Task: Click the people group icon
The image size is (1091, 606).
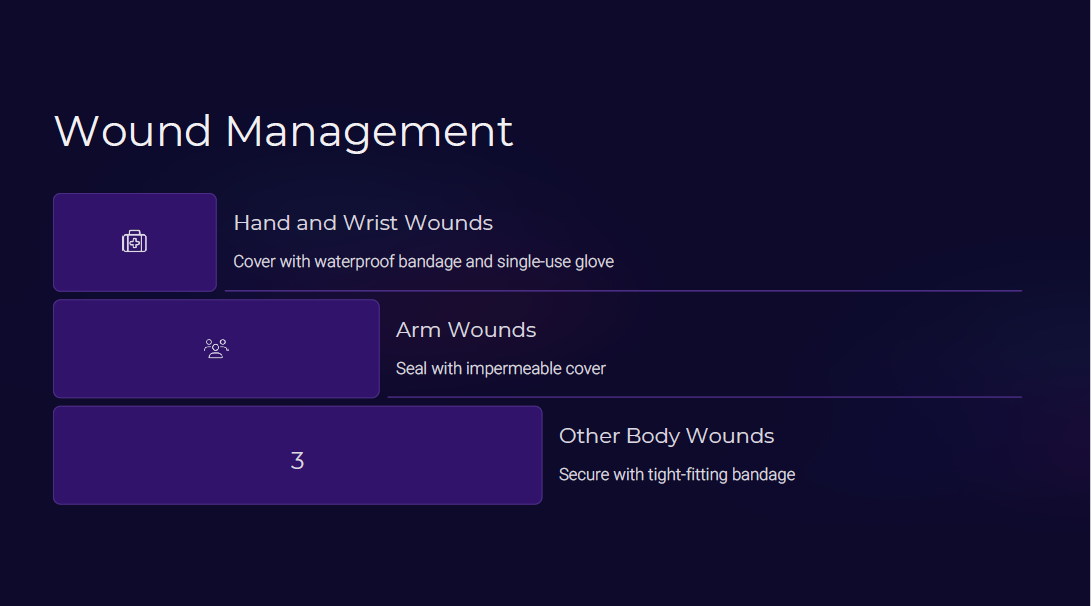Action: pyautogui.click(x=216, y=348)
